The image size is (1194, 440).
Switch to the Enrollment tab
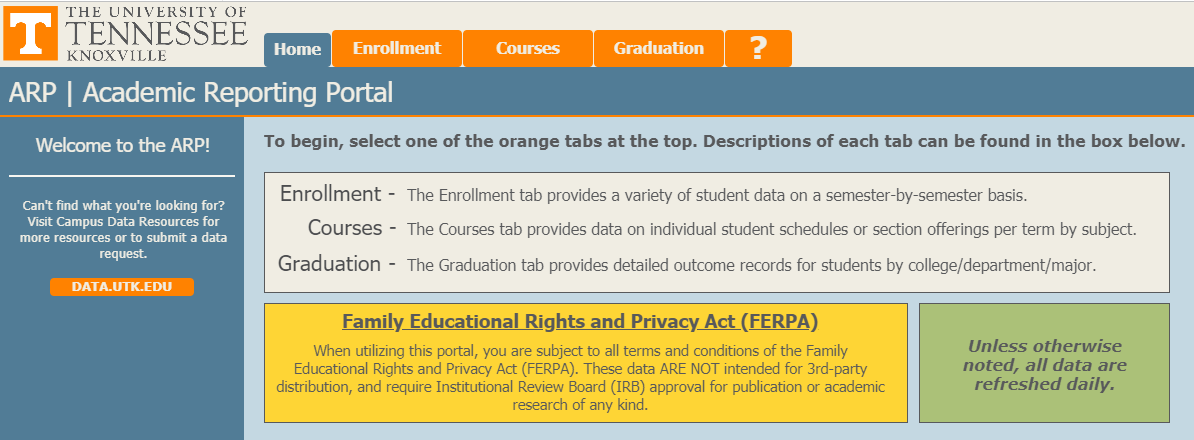point(397,49)
